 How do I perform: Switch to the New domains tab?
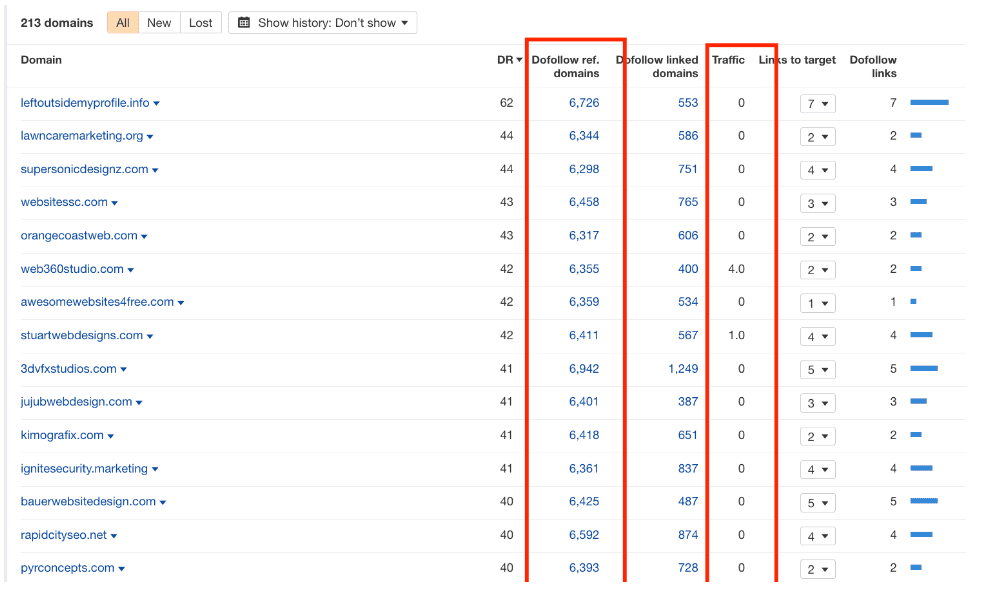(x=159, y=22)
